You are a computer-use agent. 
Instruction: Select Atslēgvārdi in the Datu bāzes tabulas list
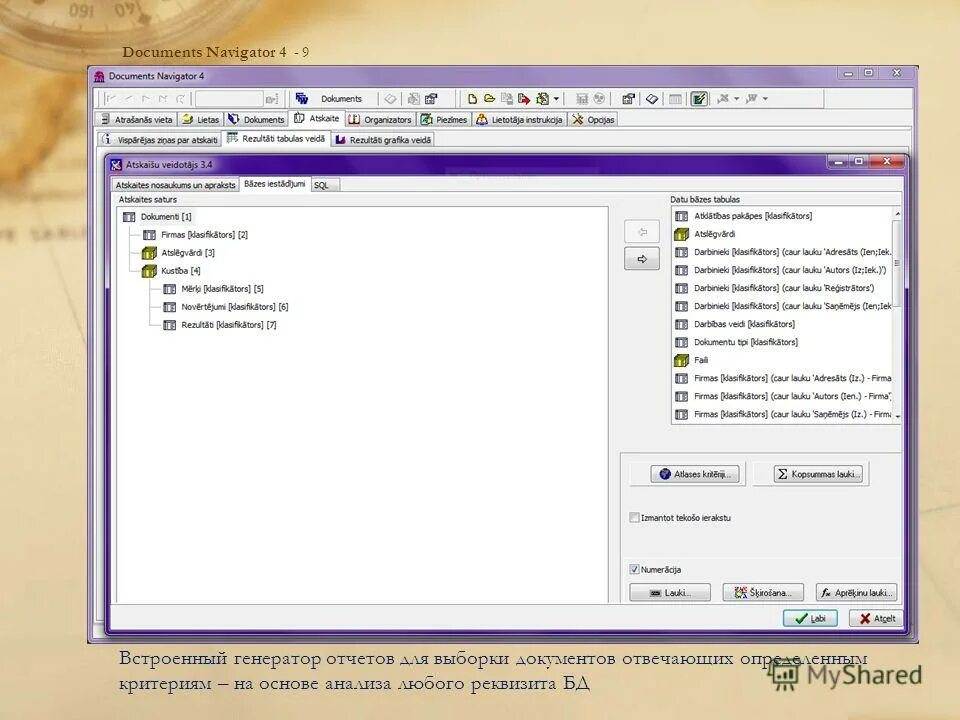tap(716, 232)
